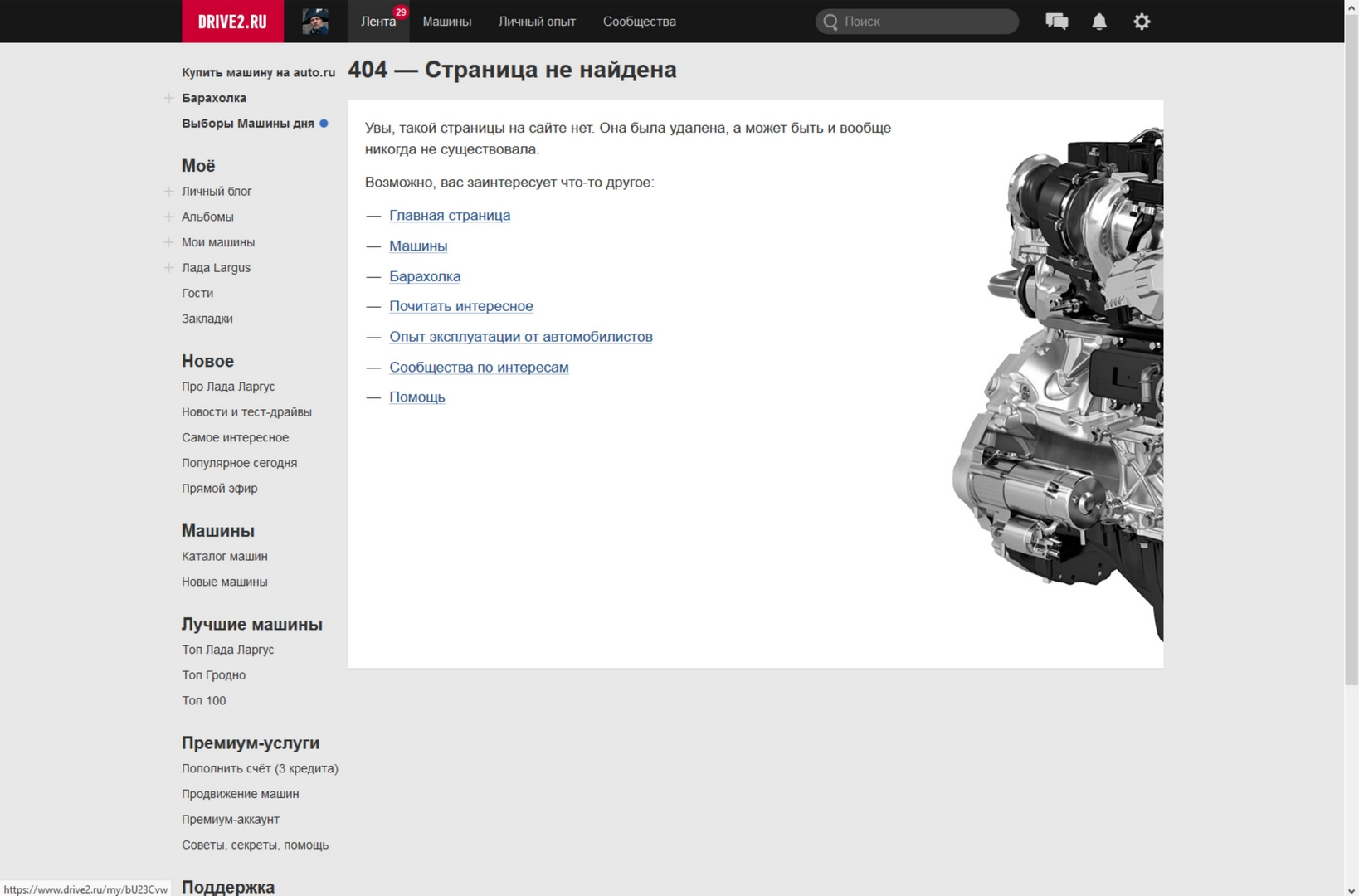Open Пополнить счёт (3 кредита)
1359x896 pixels.
(260, 769)
